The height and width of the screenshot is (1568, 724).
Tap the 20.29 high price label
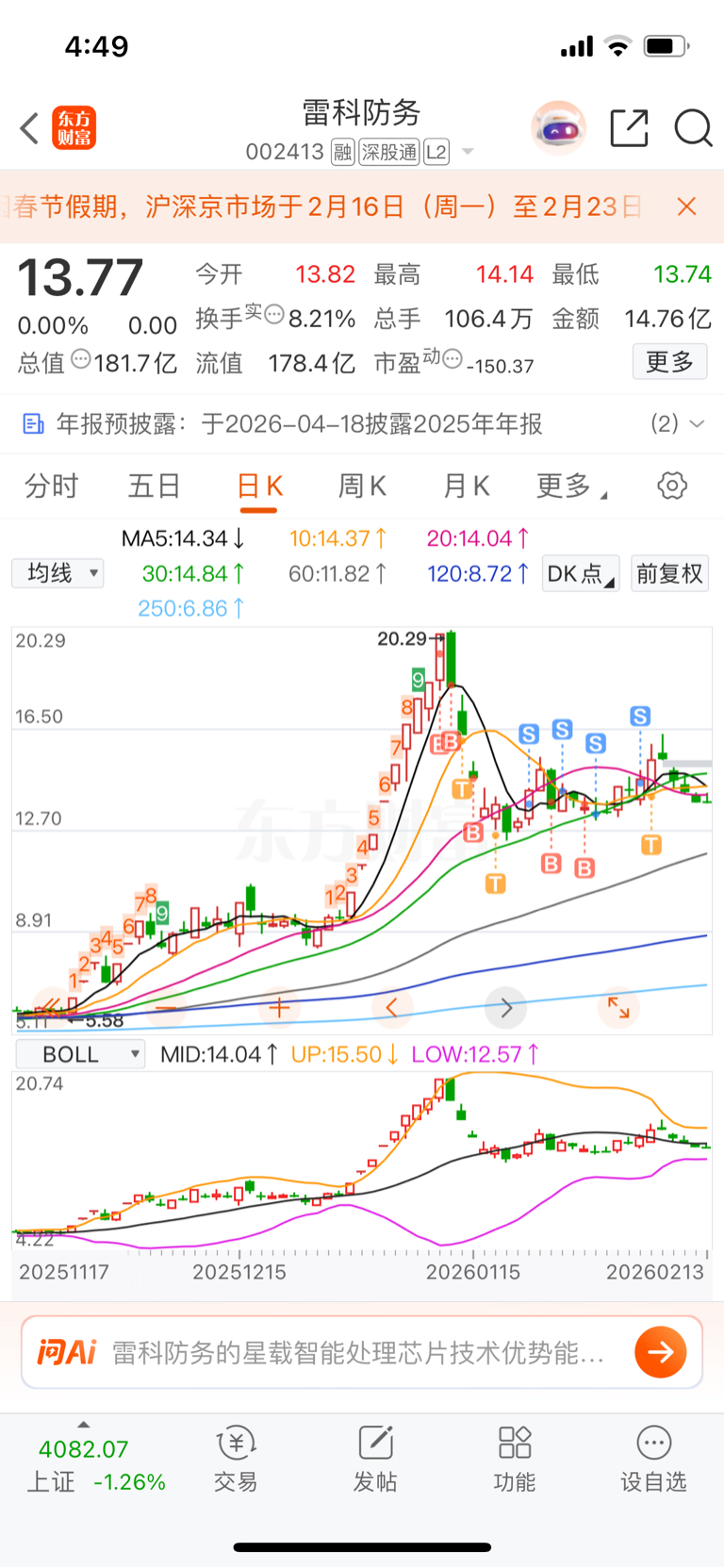[x=403, y=639]
